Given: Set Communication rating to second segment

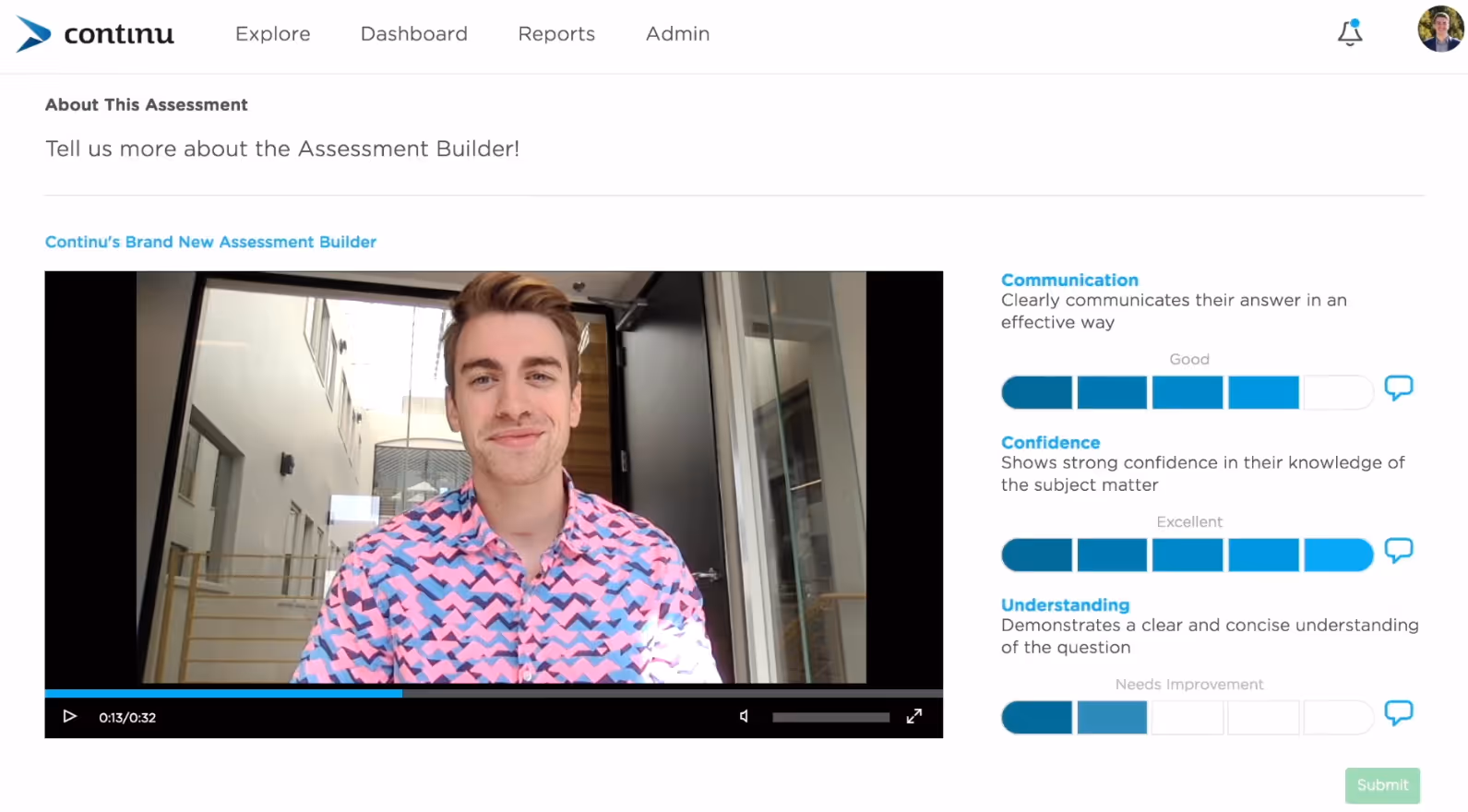Looking at the screenshot, I should point(1112,392).
